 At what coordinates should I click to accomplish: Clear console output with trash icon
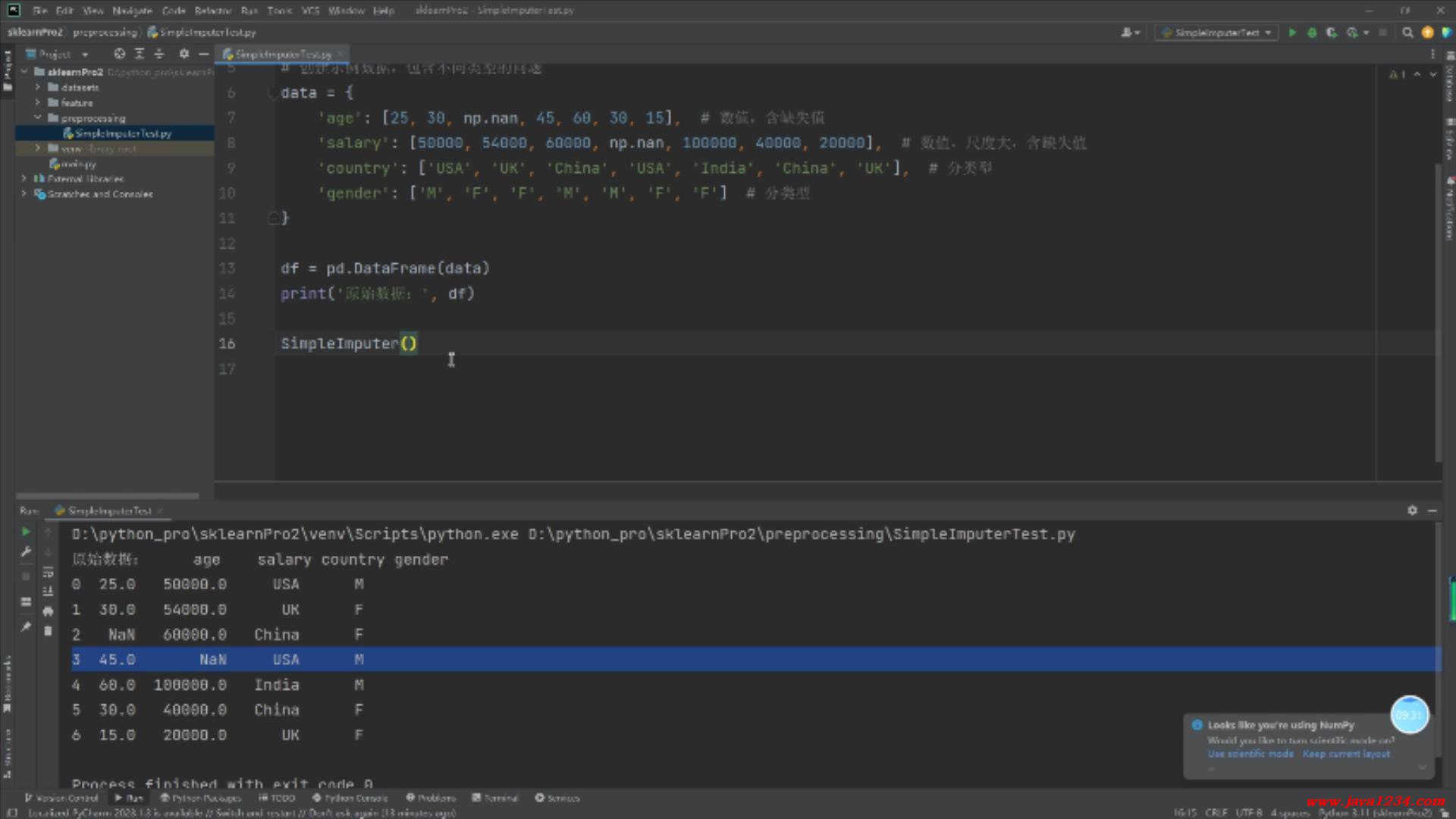pyautogui.click(x=48, y=631)
